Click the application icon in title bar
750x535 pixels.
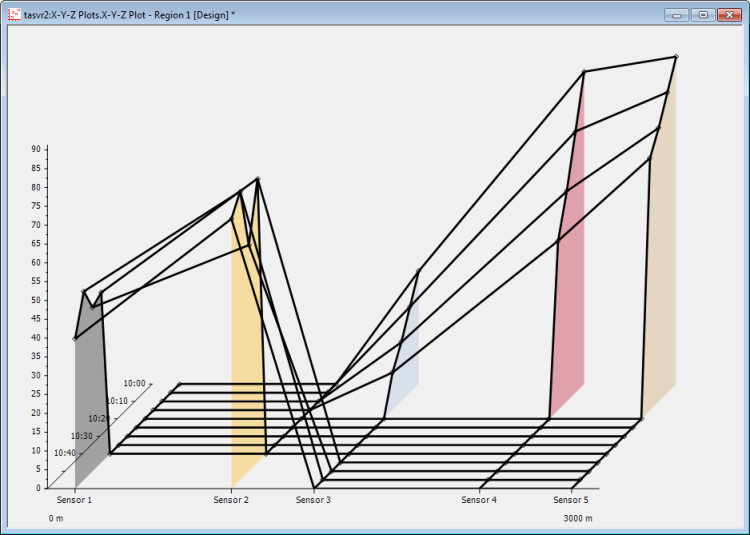[x=14, y=15]
